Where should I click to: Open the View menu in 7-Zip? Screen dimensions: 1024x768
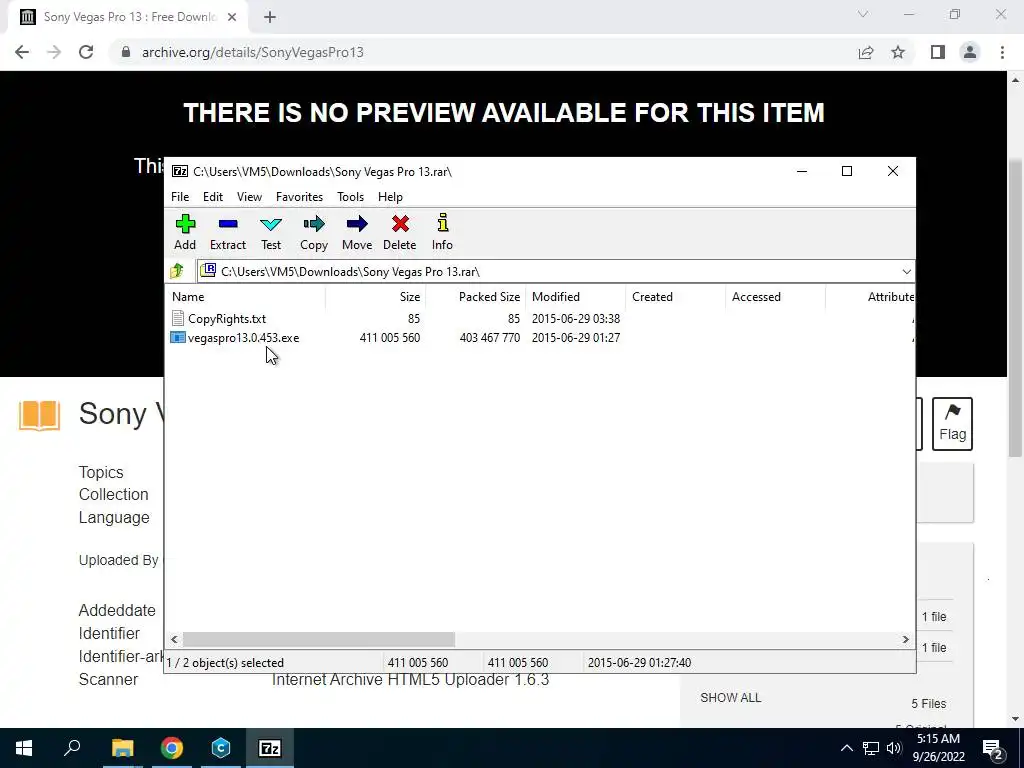coord(249,197)
